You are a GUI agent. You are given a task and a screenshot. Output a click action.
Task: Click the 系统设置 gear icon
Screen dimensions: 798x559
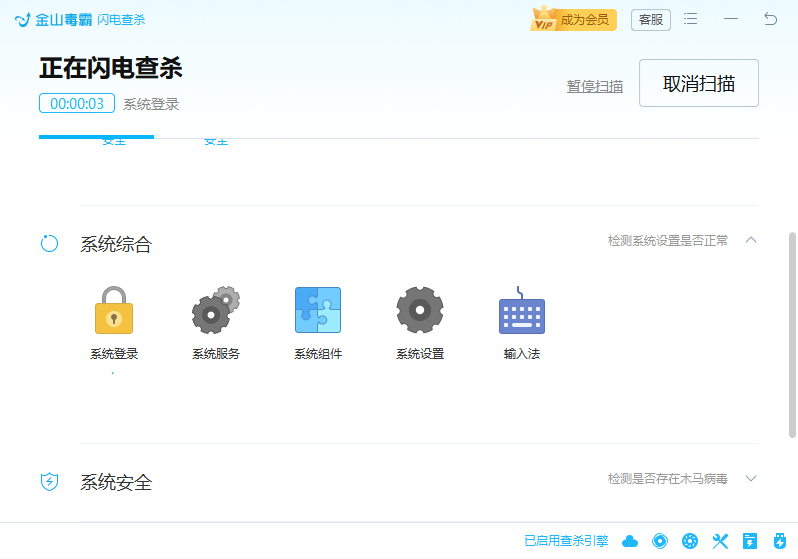[420, 310]
